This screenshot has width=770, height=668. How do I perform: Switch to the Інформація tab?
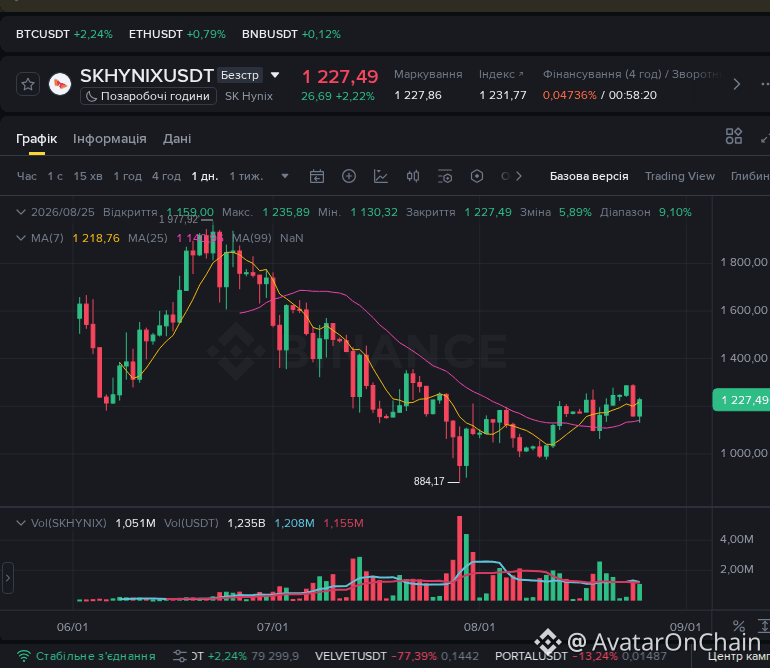110,139
